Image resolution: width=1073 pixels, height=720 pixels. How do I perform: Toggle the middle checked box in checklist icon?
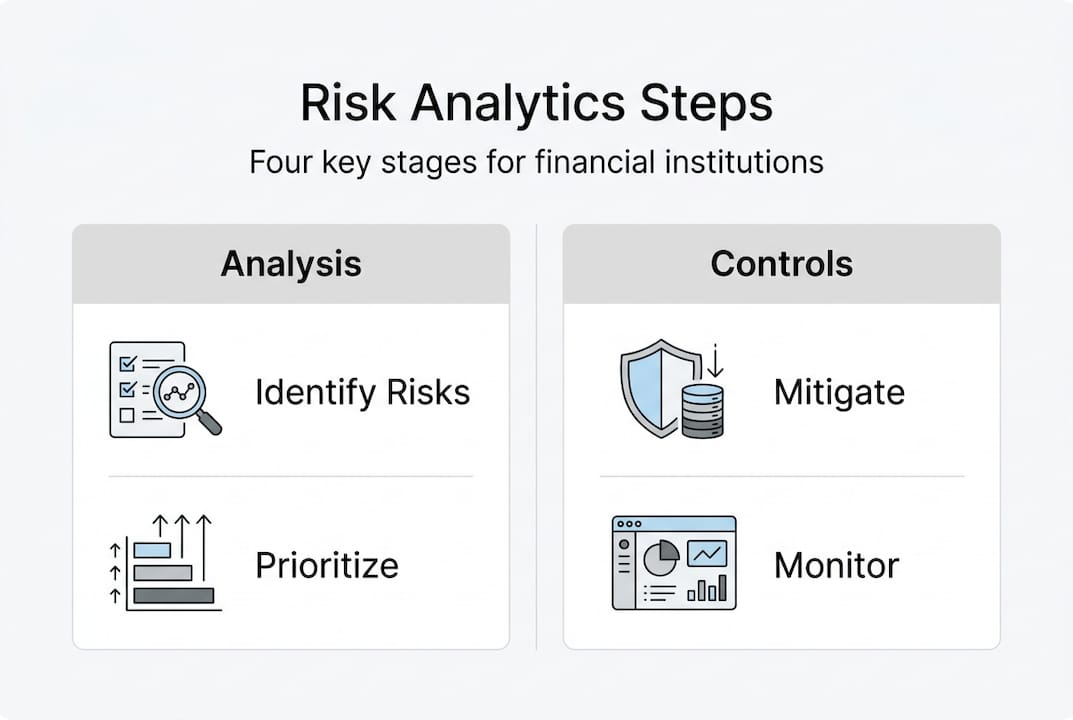coord(127,387)
